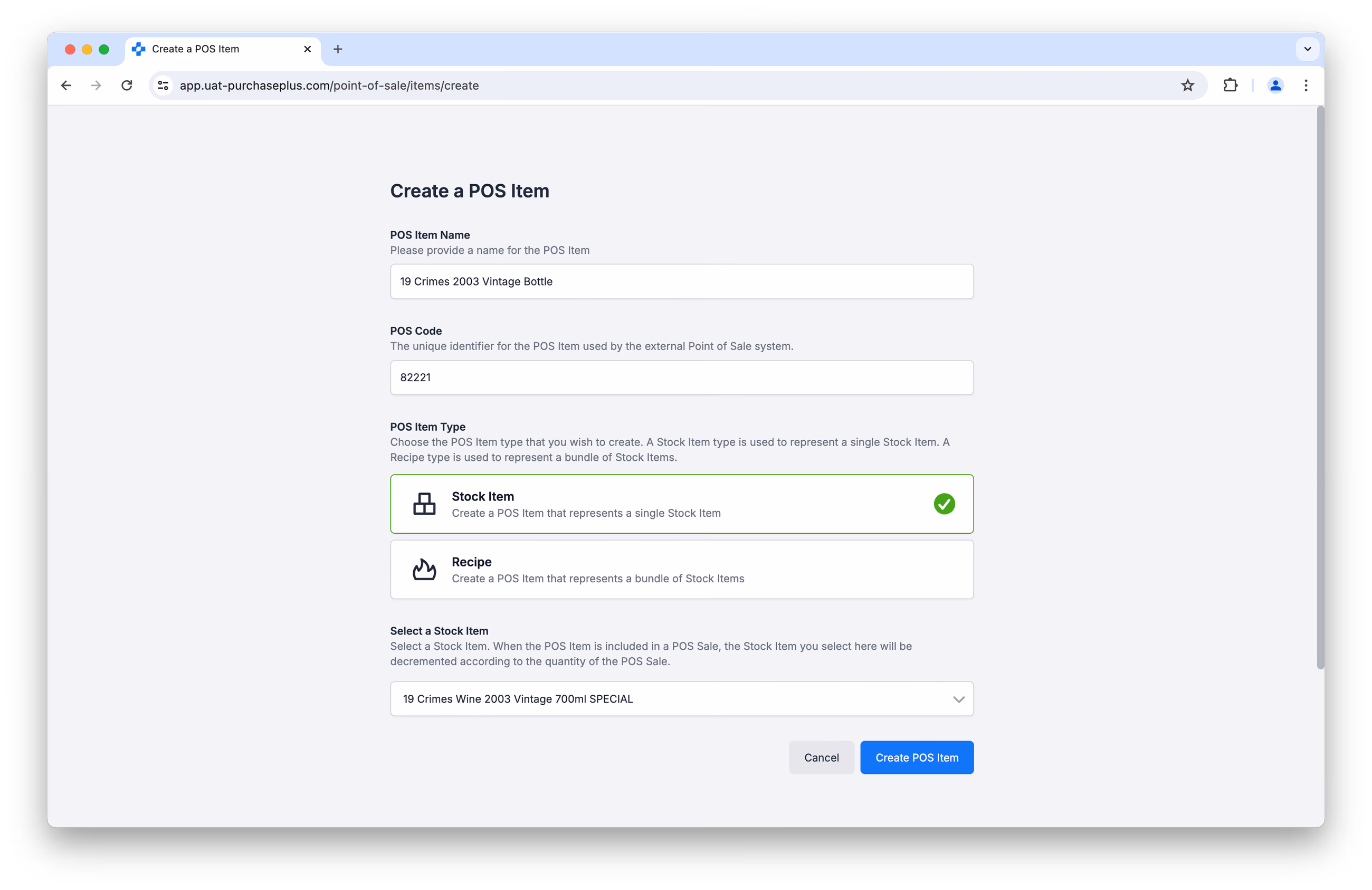Bookmark this page with the star icon
The width and height of the screenshot is (1372, 890).
[1187, 86]
